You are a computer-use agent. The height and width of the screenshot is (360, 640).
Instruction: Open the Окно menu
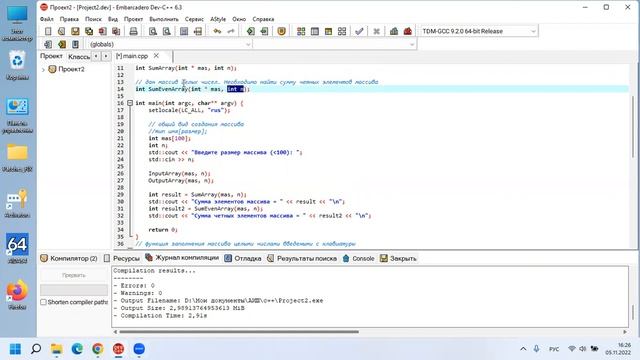[x=239, y=19]
